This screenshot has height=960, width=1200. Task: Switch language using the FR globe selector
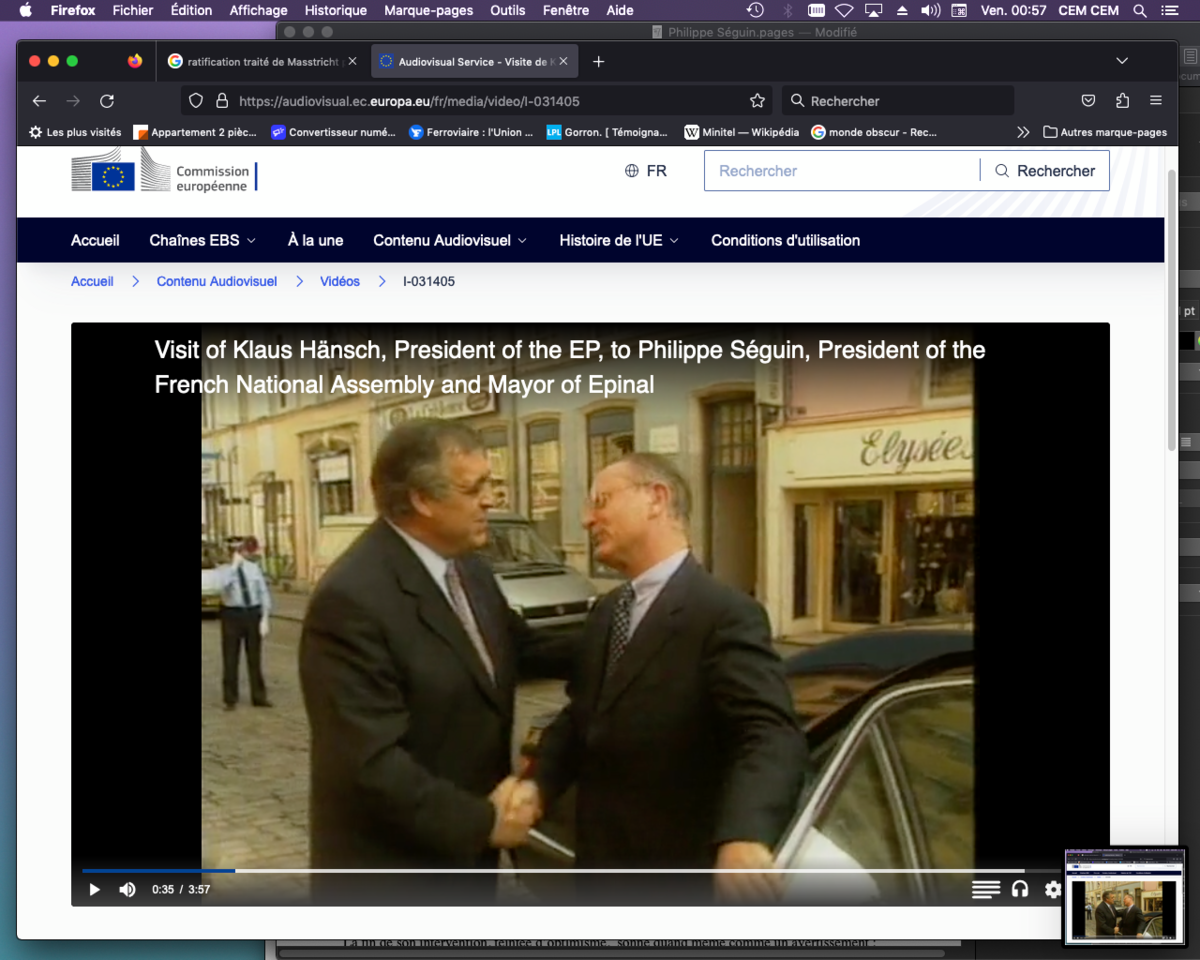point(646,171)
